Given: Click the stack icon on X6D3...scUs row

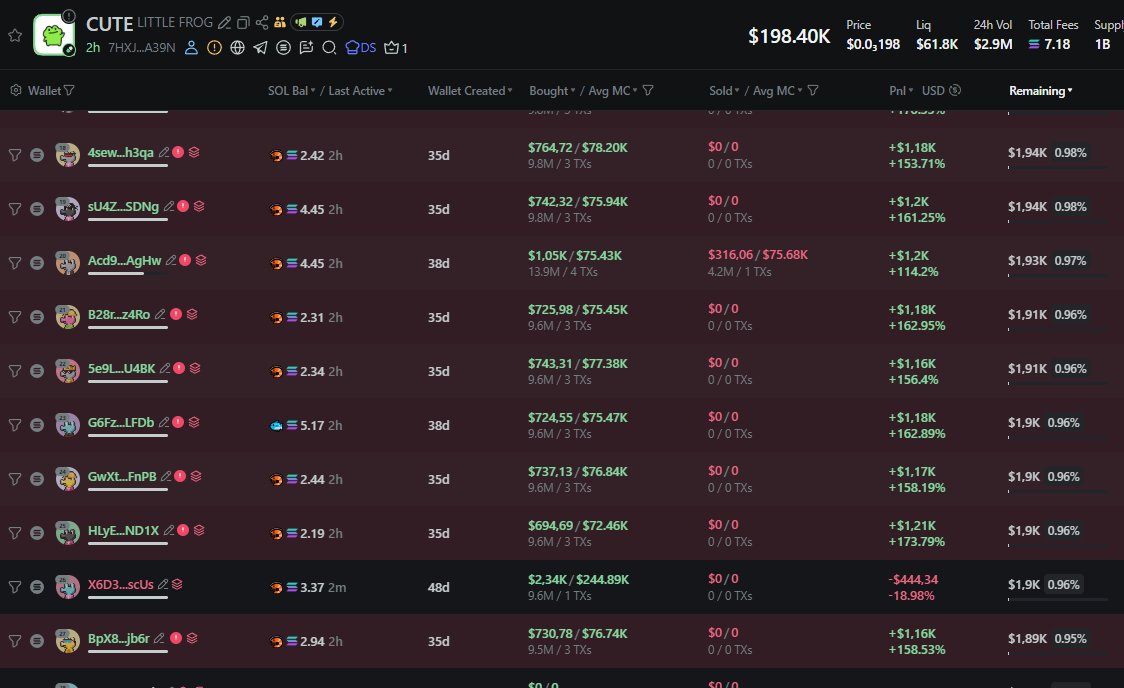Looking at the screenshot, I should point(177,584).
